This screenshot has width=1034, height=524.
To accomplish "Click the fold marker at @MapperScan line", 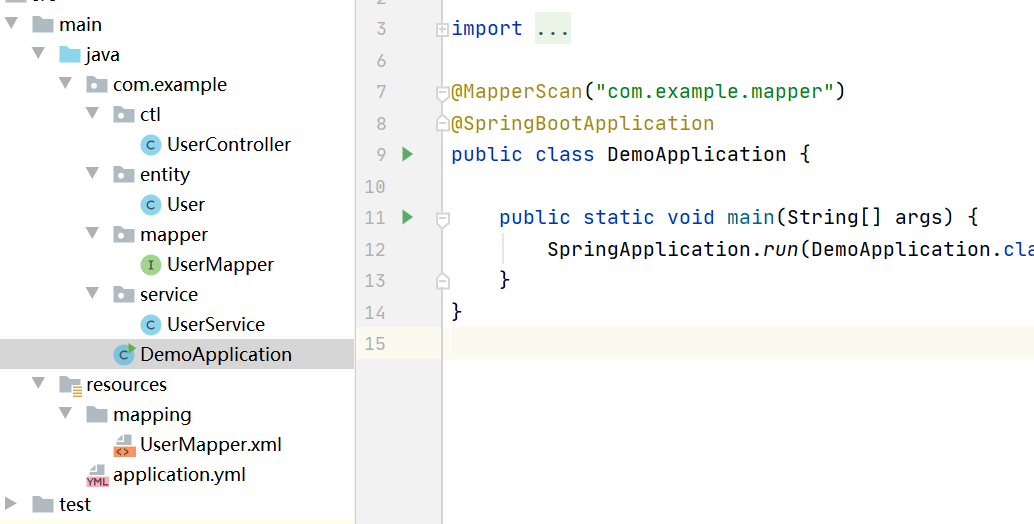I will (442, 94).
